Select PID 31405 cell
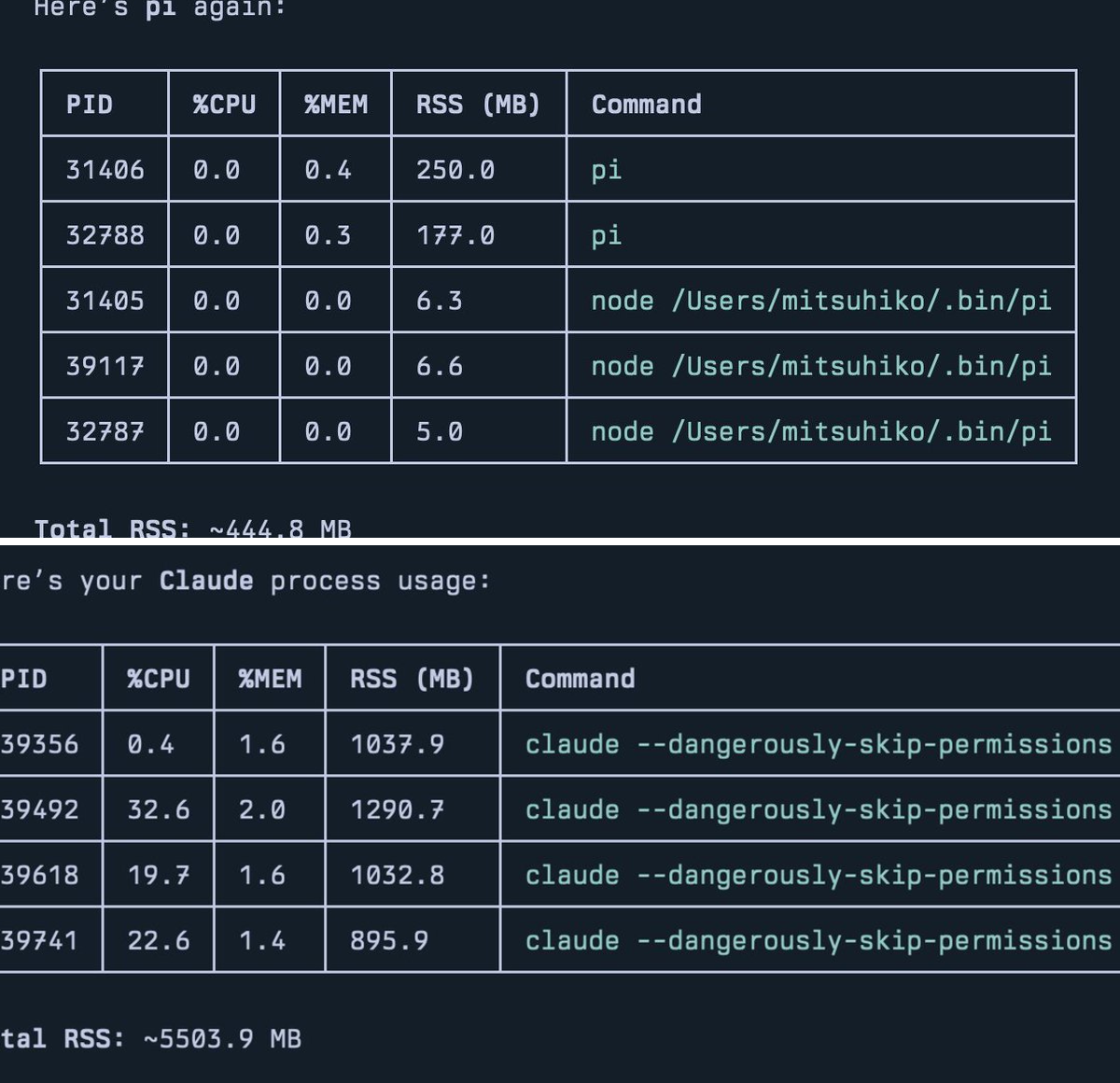 [x=105, y=301]
